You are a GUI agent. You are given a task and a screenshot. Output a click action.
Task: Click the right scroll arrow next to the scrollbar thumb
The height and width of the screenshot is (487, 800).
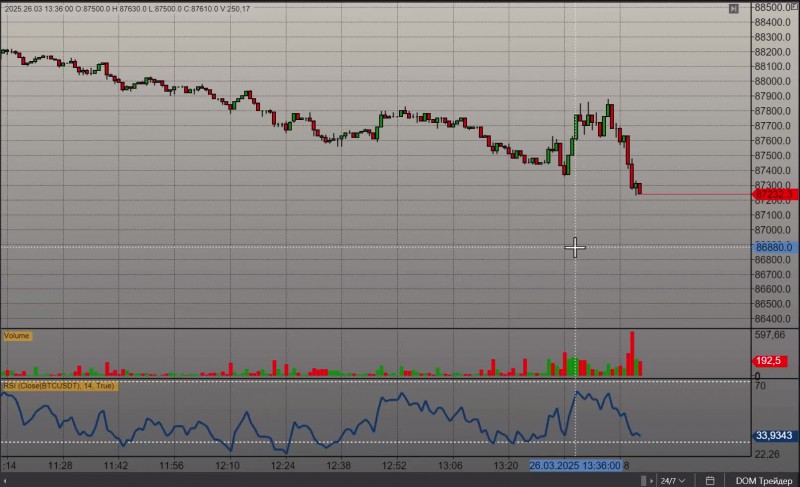pyautogui.click(x=651, y=480)
